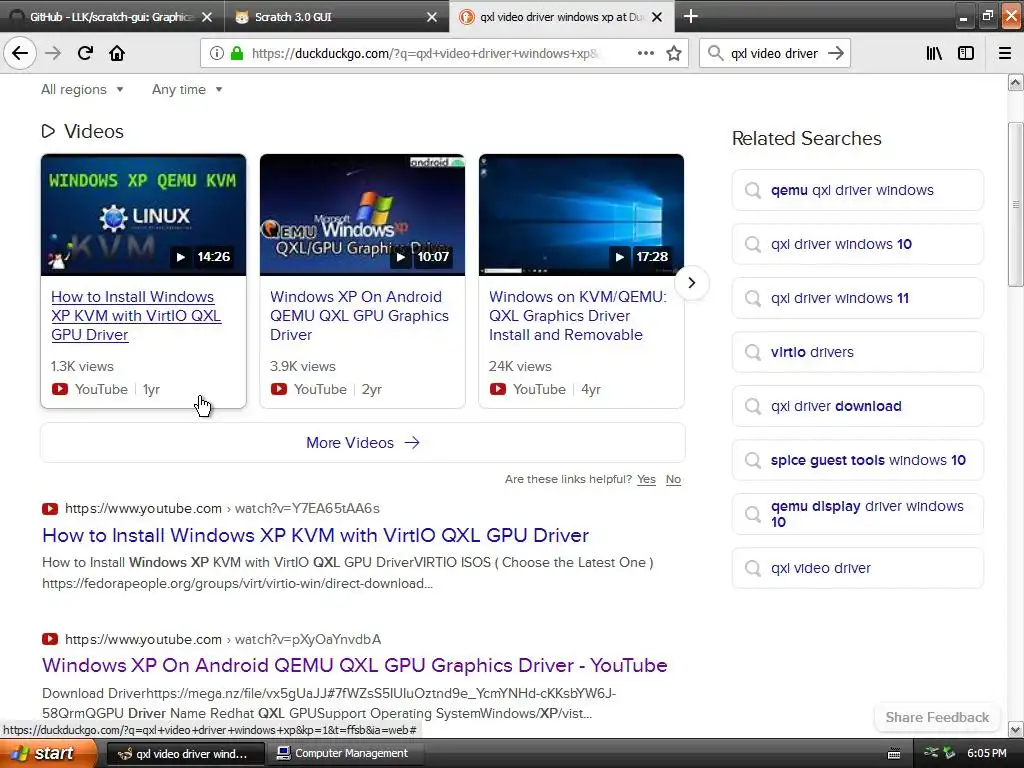Answer Yes to links helpful question

[x=646, y=479]
